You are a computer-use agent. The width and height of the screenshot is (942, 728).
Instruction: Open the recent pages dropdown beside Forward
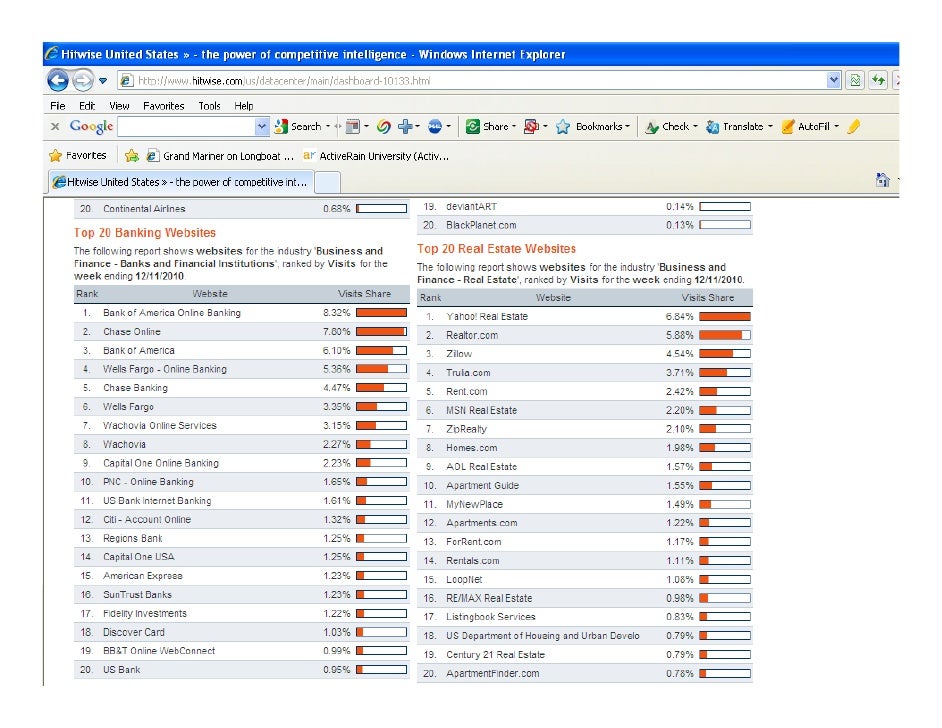(x=103, y=80)
